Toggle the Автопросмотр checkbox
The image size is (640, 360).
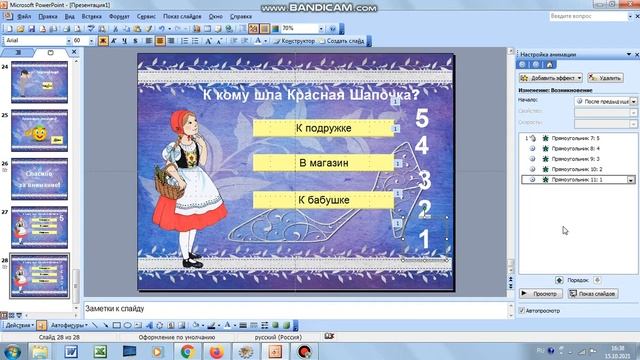click(521, 311)
